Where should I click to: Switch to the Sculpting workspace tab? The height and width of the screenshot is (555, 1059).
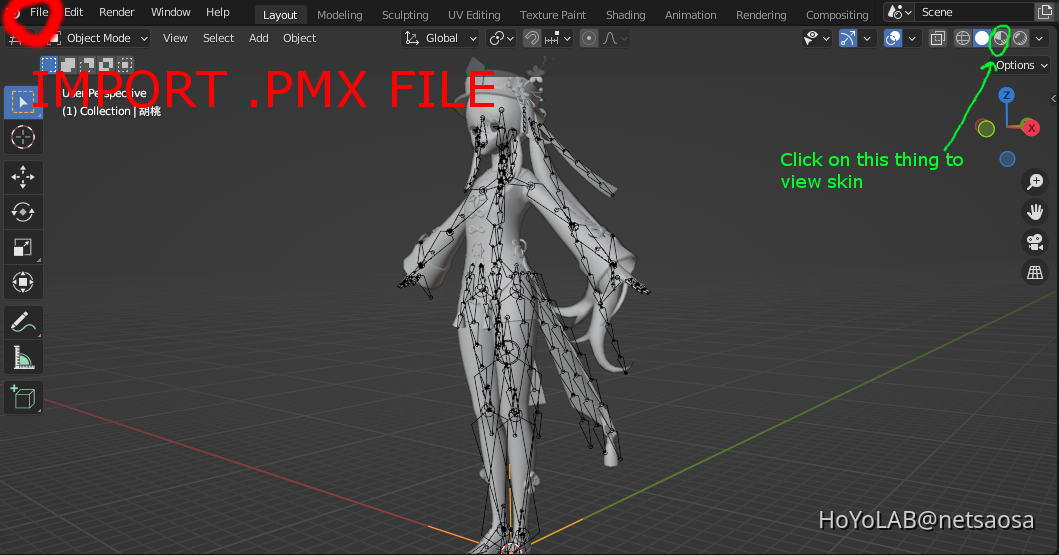tap(404, 15)
